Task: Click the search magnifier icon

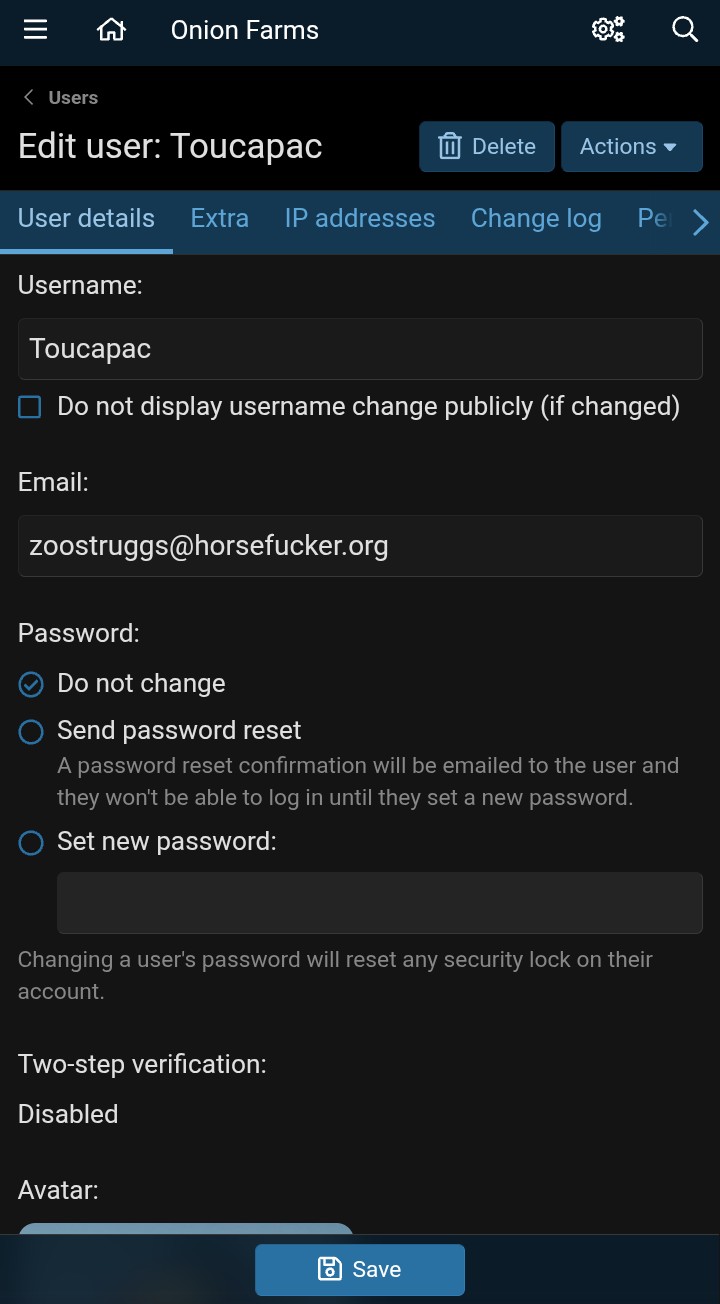Action: click(x=685, y=30)
